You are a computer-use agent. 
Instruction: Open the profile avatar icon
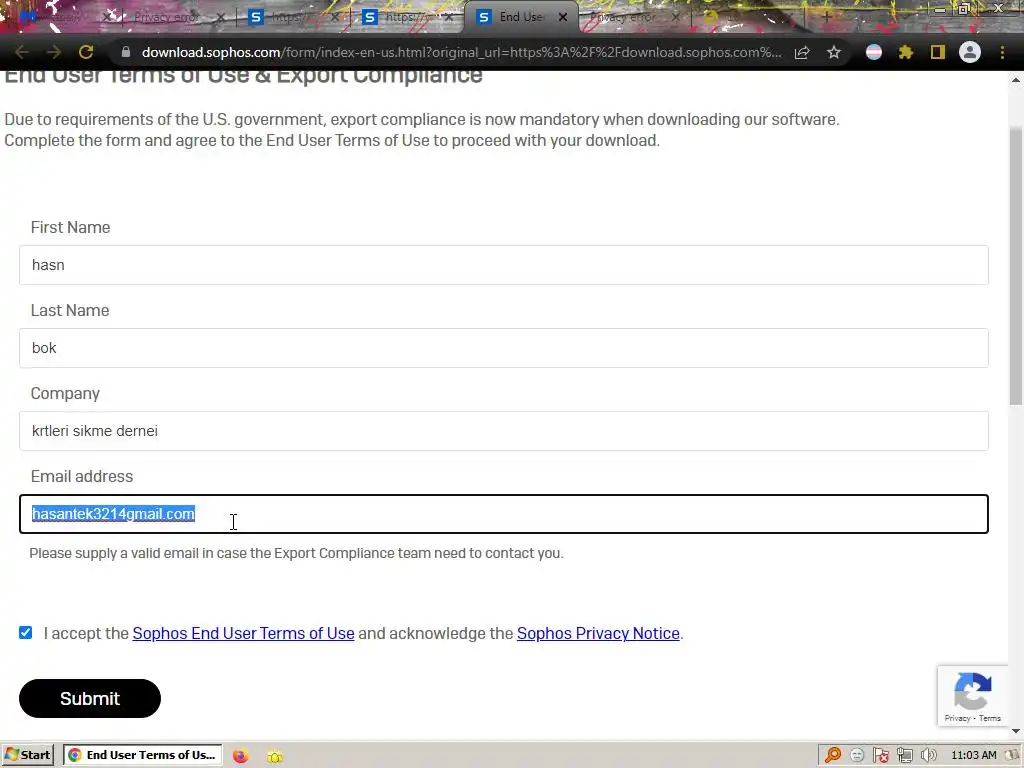click(970, 52)
